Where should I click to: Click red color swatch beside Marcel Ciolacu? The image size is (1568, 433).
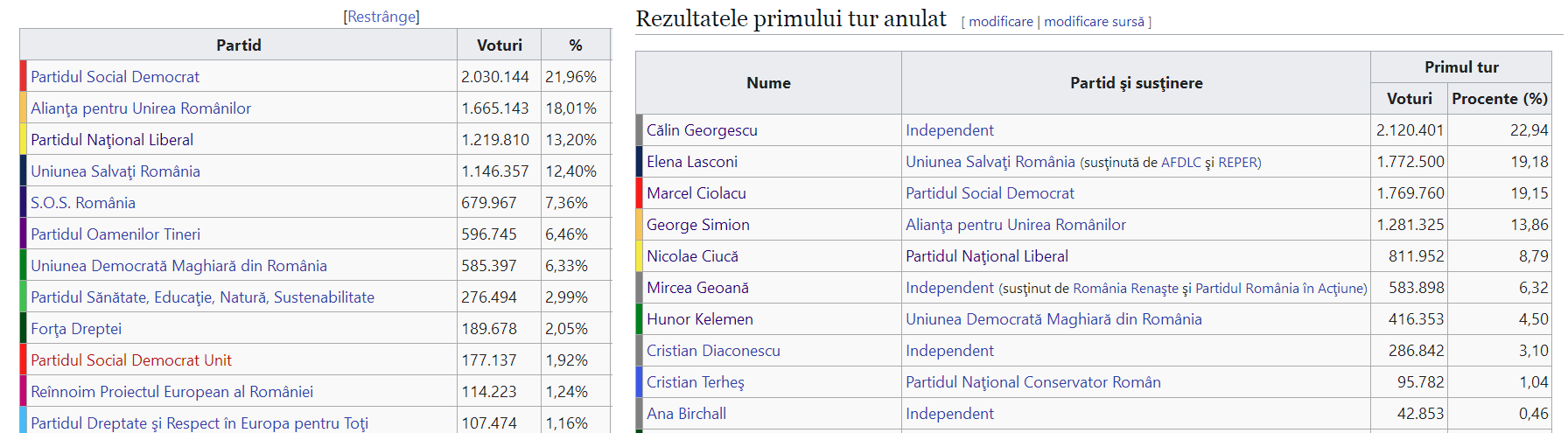tap(640, 193)
